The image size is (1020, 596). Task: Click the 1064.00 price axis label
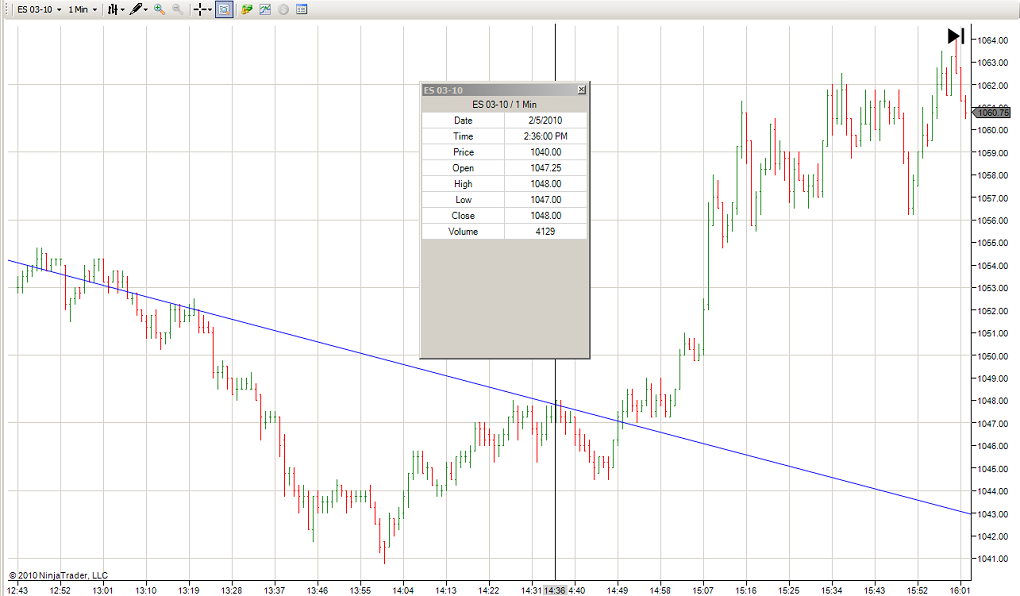(x=993, y=40)
